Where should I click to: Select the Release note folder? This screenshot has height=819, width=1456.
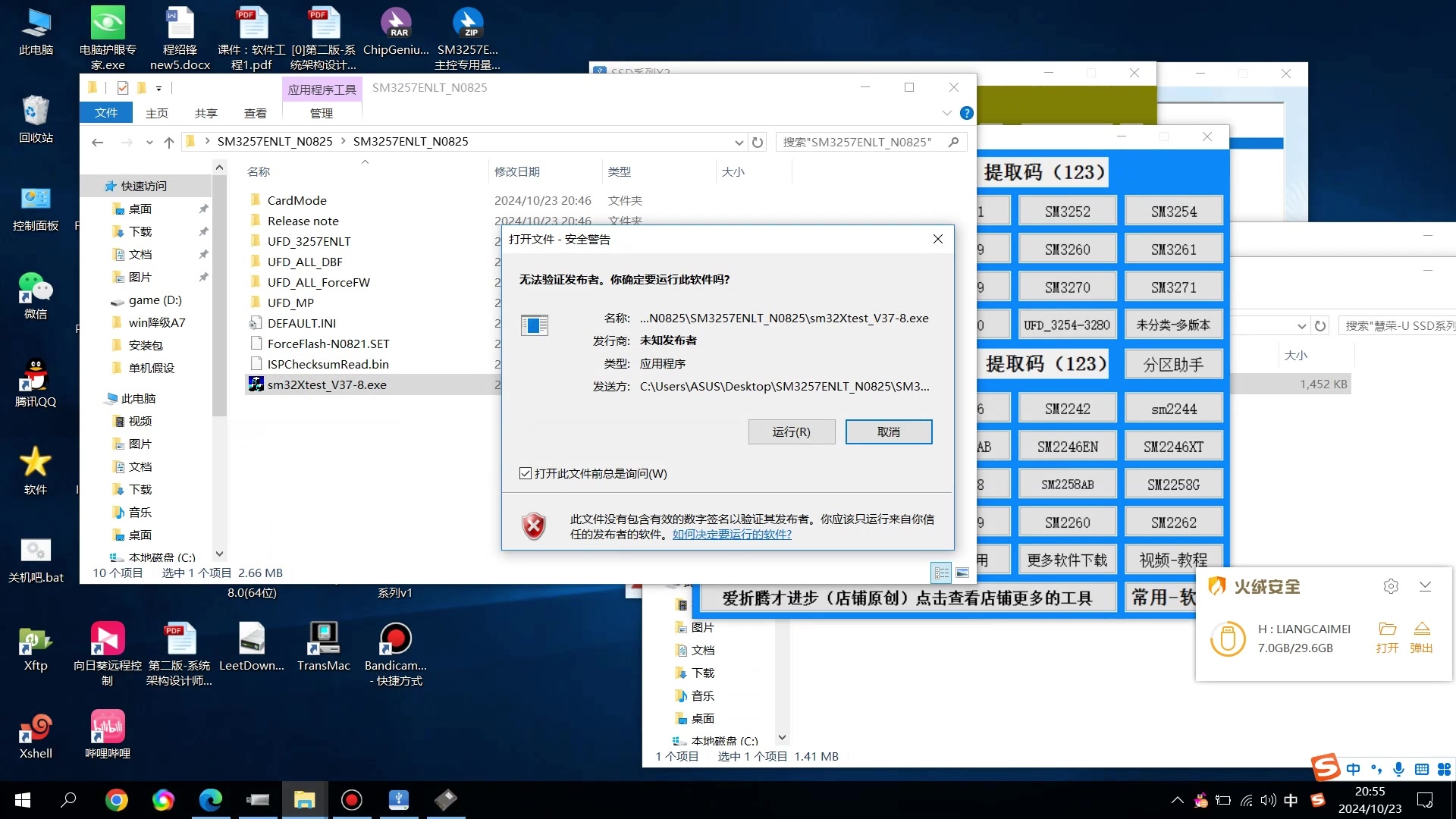point(303,221)
